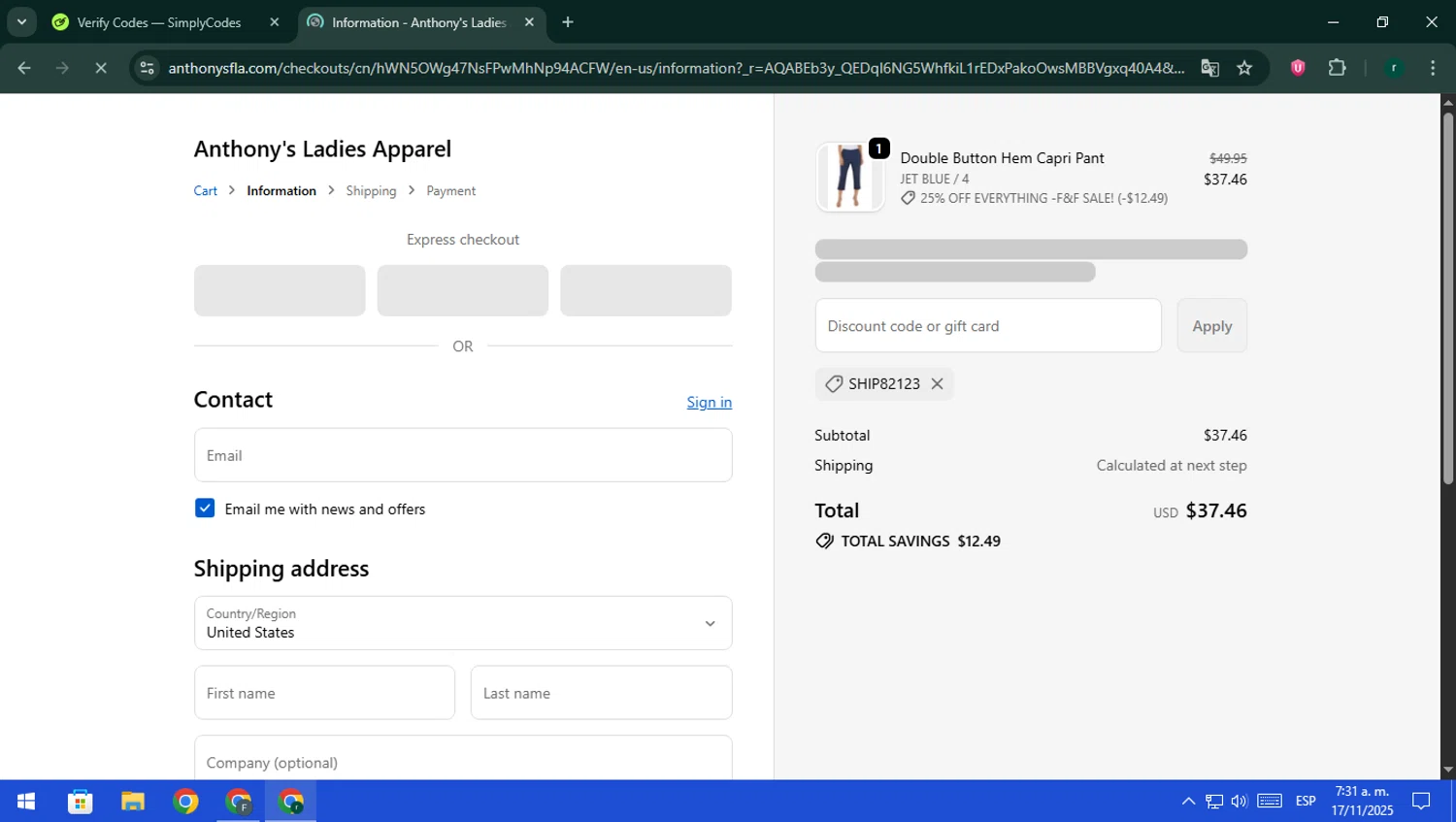Click the Anthony's Ladies Apparel heading
The height and width of the screenshot is (822, 1456).
(322, 149)
